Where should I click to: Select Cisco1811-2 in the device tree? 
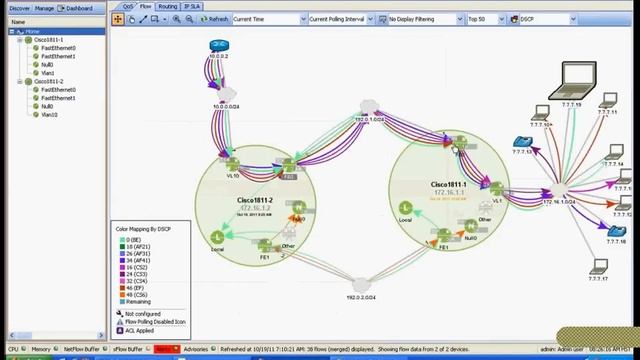(x=49, y=82)
